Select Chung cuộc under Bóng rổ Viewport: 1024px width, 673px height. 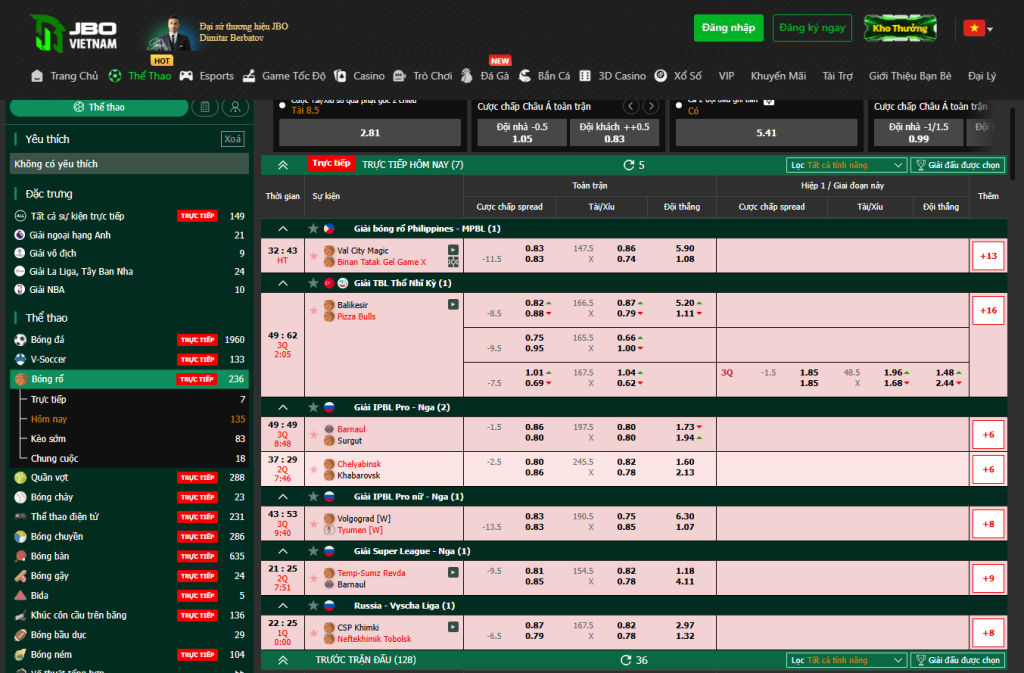(x=54, y=458)
